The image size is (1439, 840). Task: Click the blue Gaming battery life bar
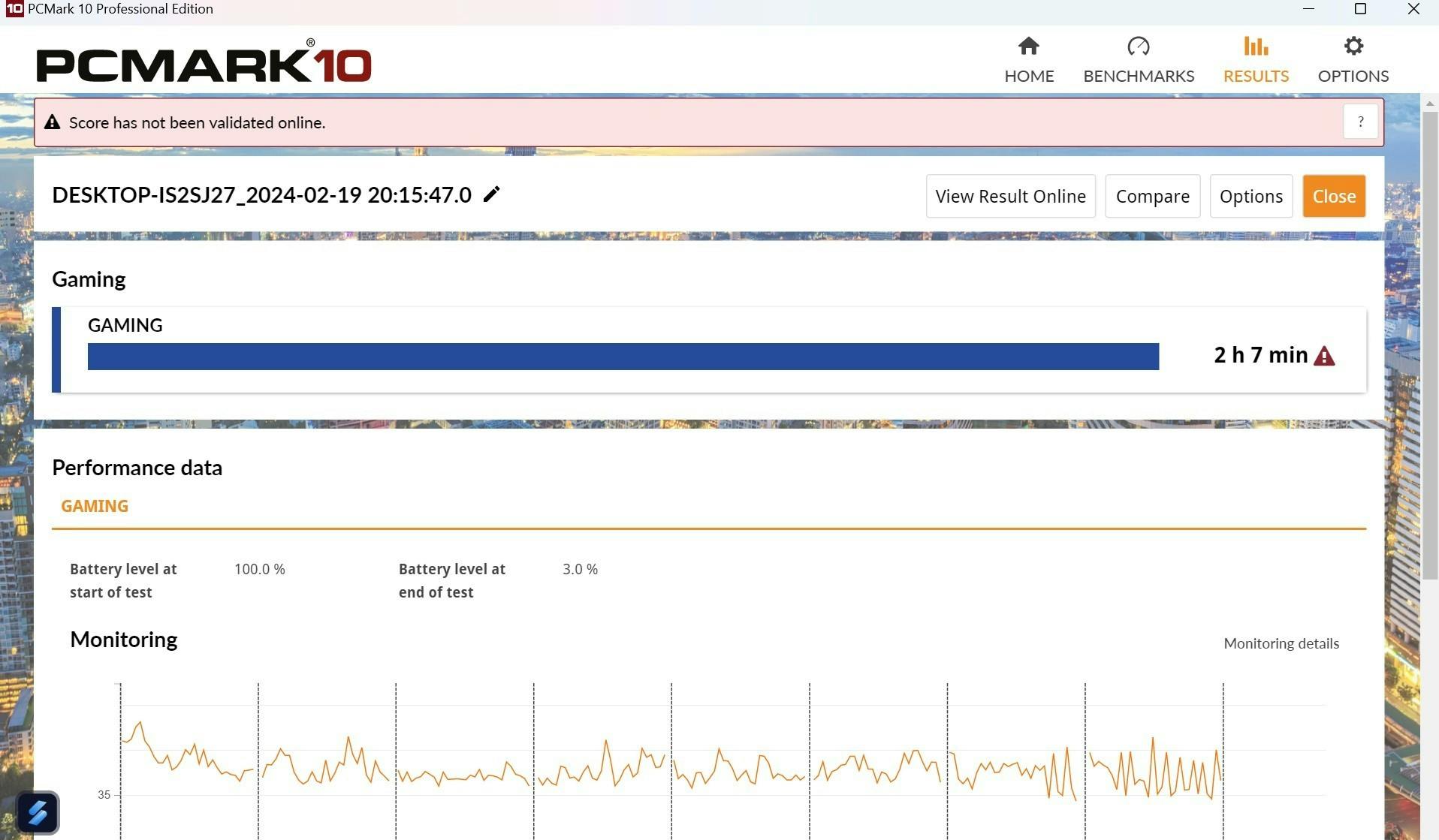pyautogui.click(x=623, y=357)
